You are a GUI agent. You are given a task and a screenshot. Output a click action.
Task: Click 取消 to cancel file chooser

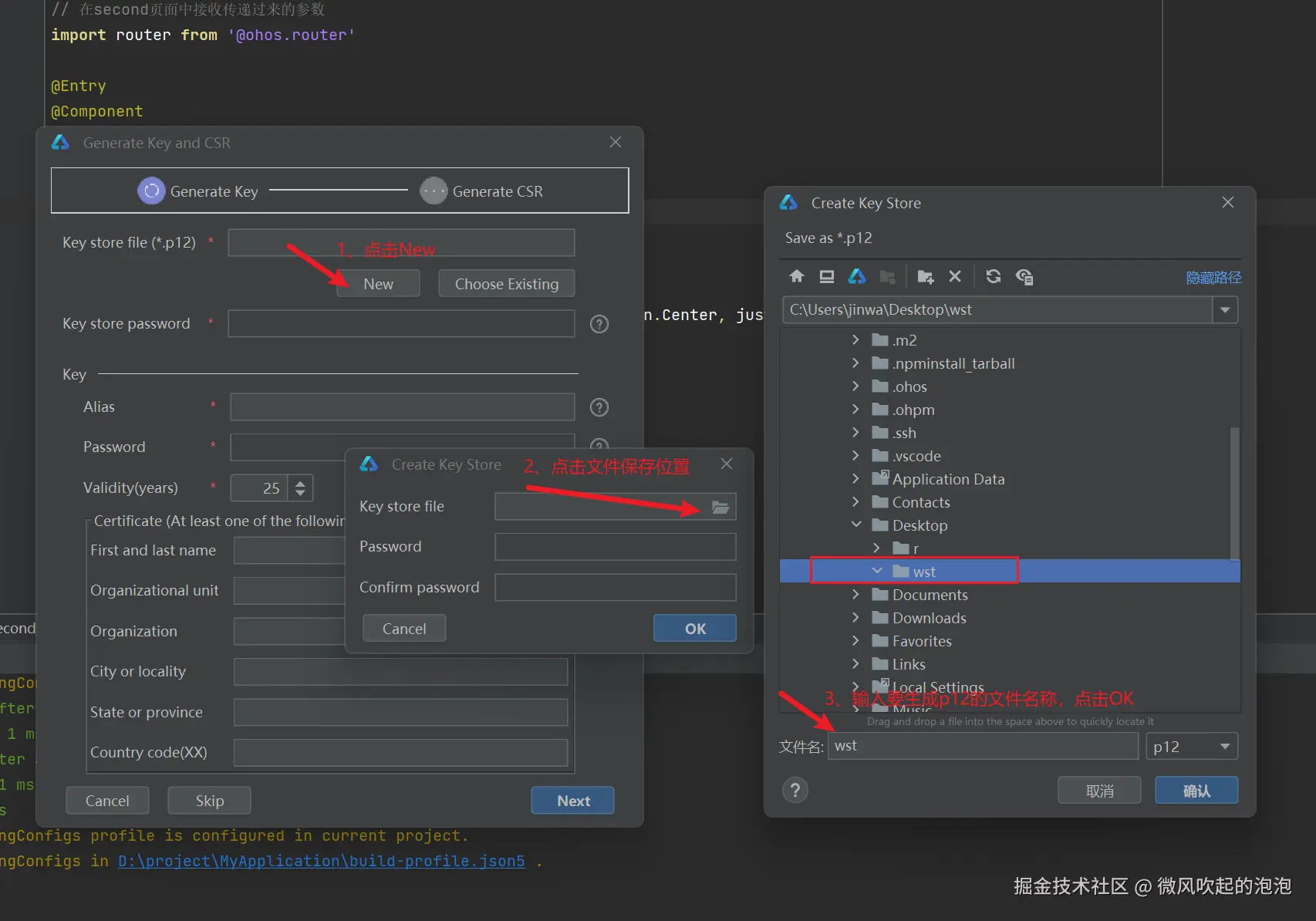(1099, 791)
